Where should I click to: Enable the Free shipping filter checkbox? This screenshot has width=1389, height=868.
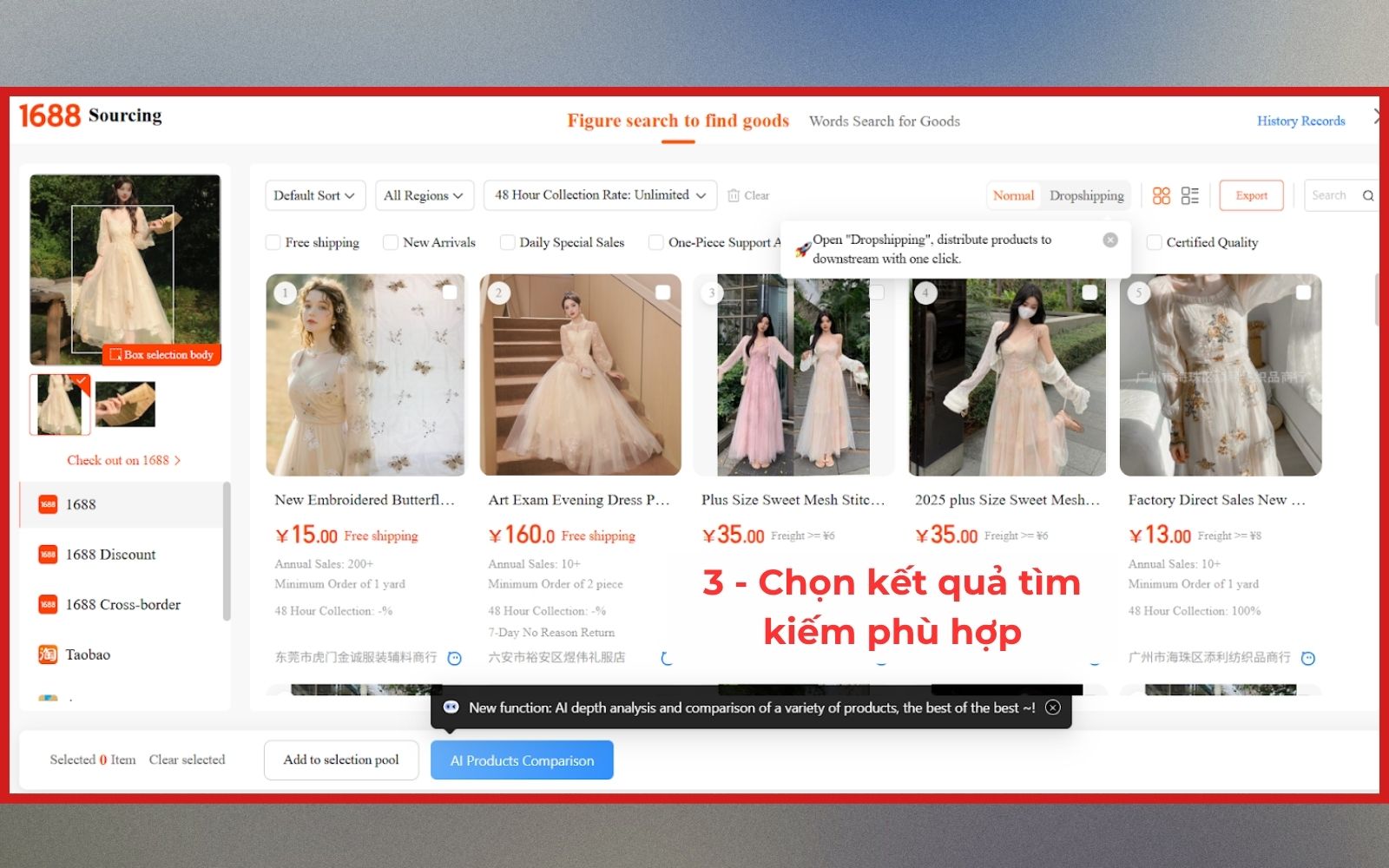[x=273, y=242]
